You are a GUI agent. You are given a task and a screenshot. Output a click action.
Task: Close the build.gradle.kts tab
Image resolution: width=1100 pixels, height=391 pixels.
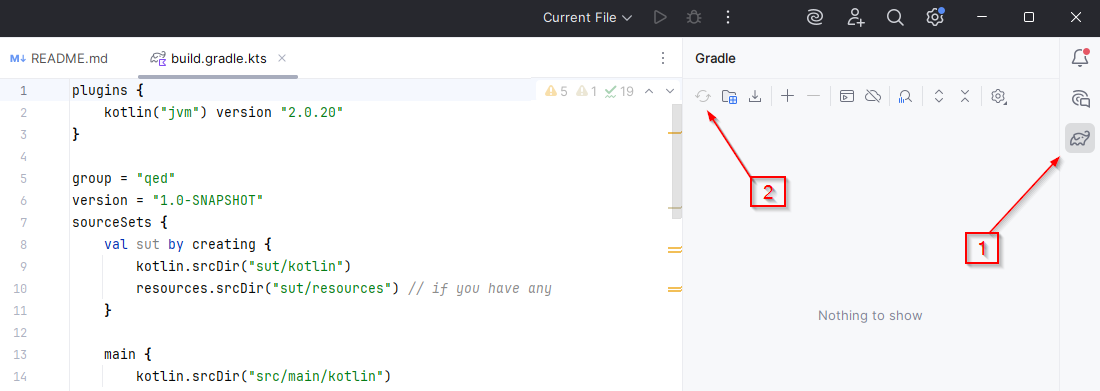click(x=282, y=58)
